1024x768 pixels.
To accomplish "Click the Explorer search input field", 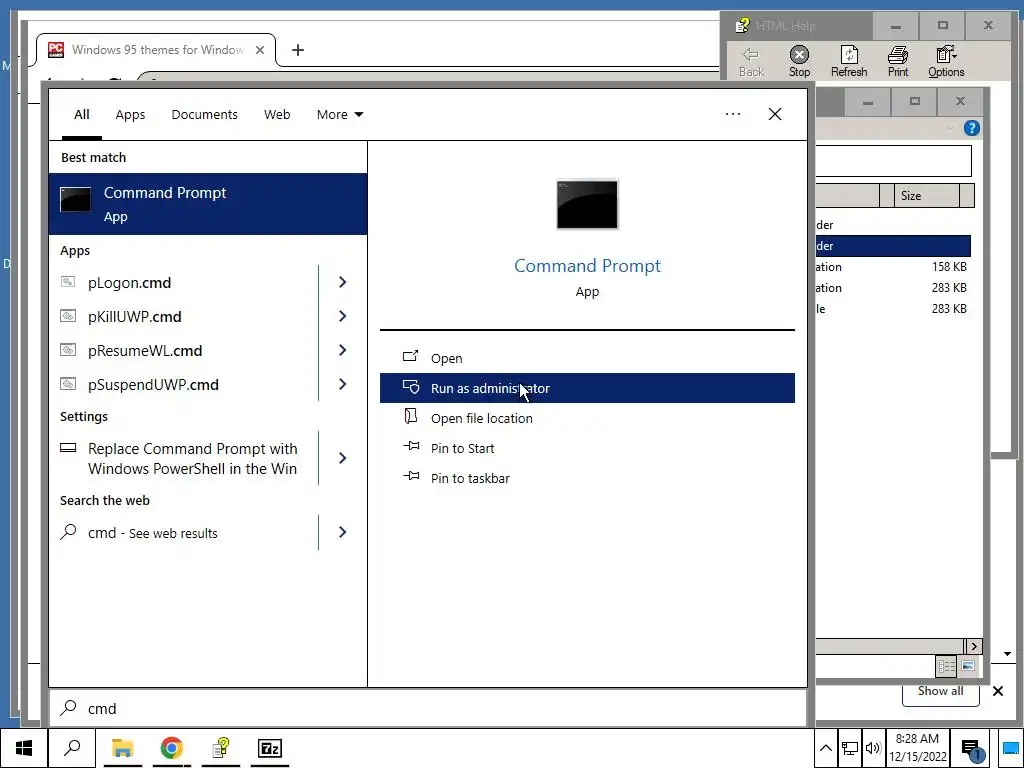I will [893, 161].
